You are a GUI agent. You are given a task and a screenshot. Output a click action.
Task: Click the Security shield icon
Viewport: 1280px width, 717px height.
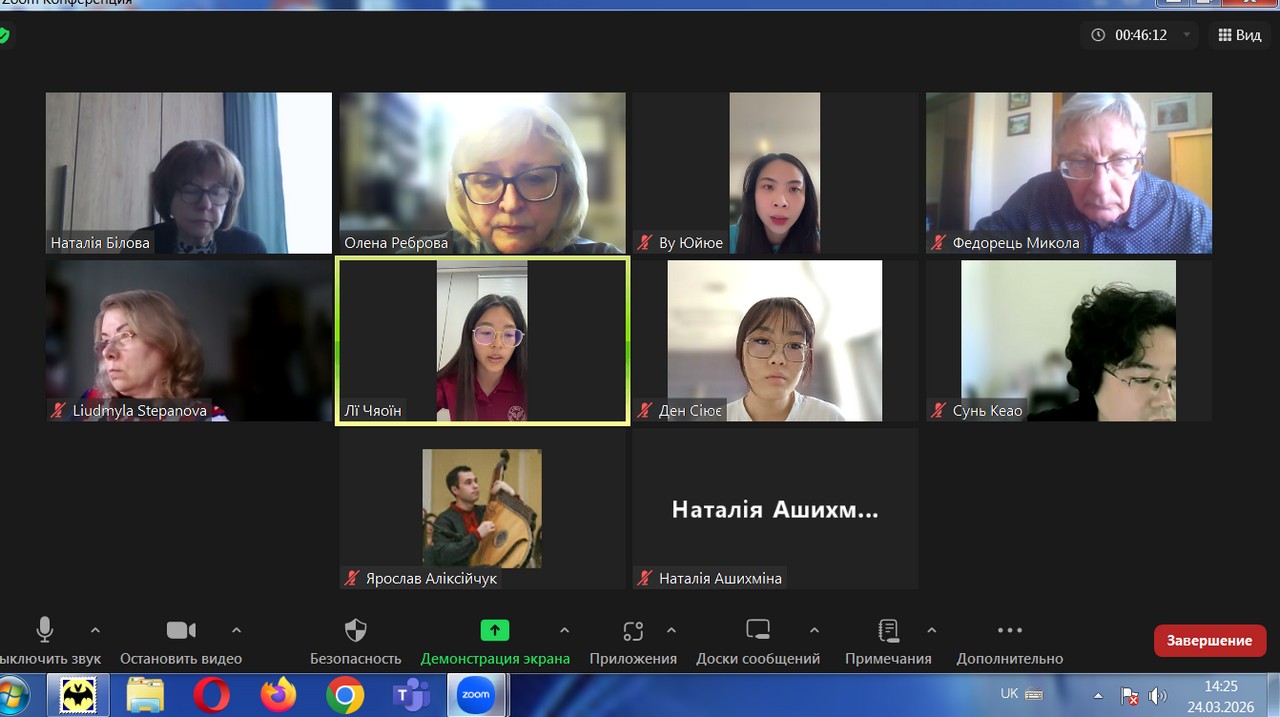355,630
